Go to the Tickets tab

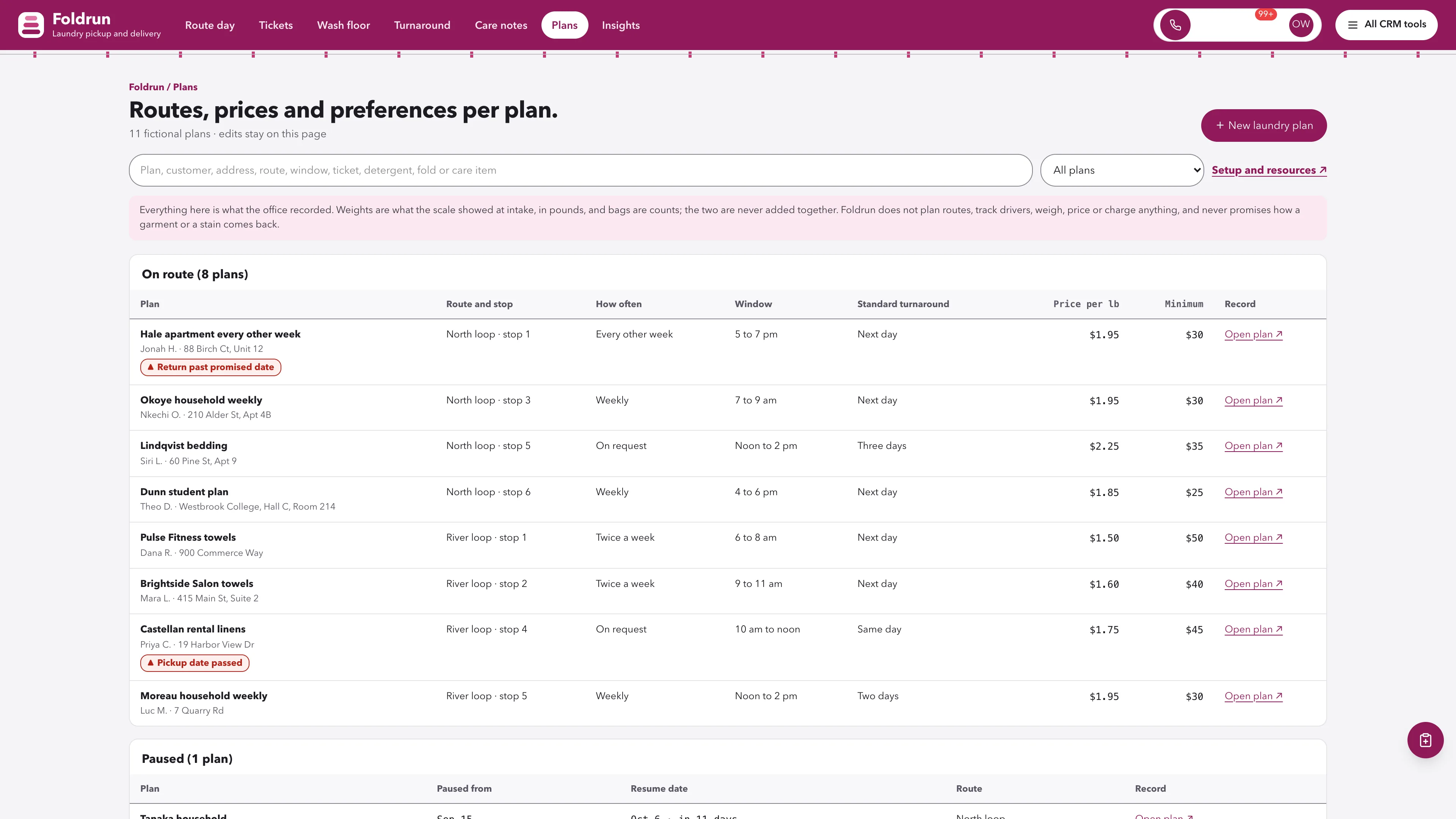(276, 25)
